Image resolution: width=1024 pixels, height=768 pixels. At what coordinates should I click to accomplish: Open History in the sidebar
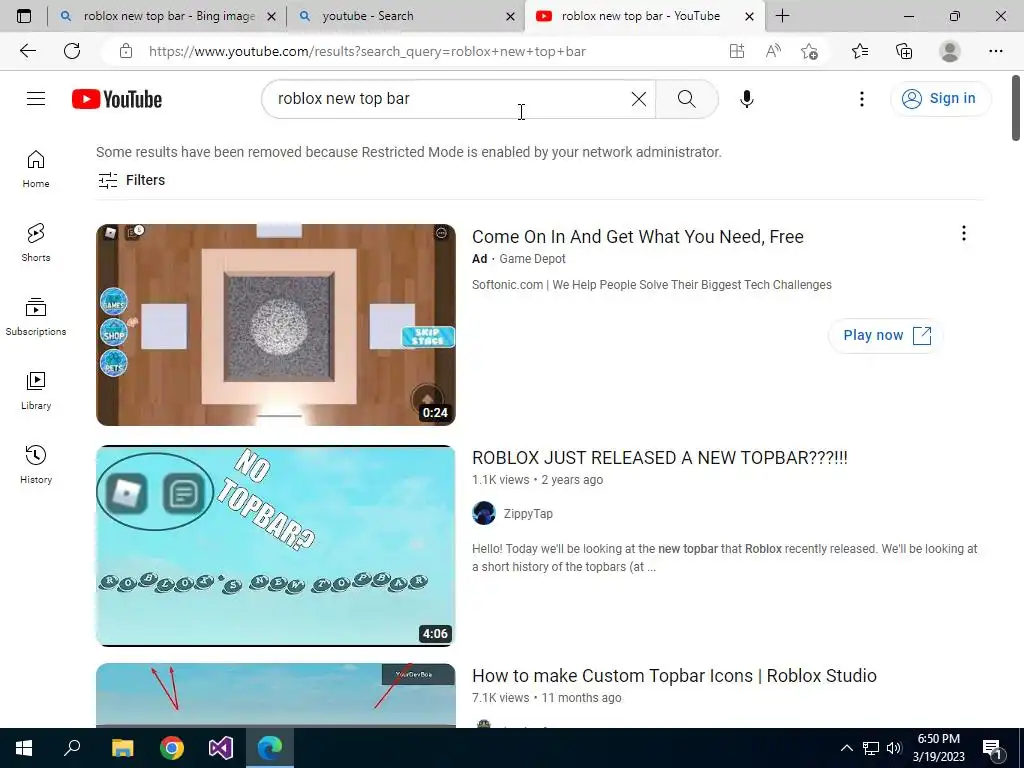coord(36,464)
